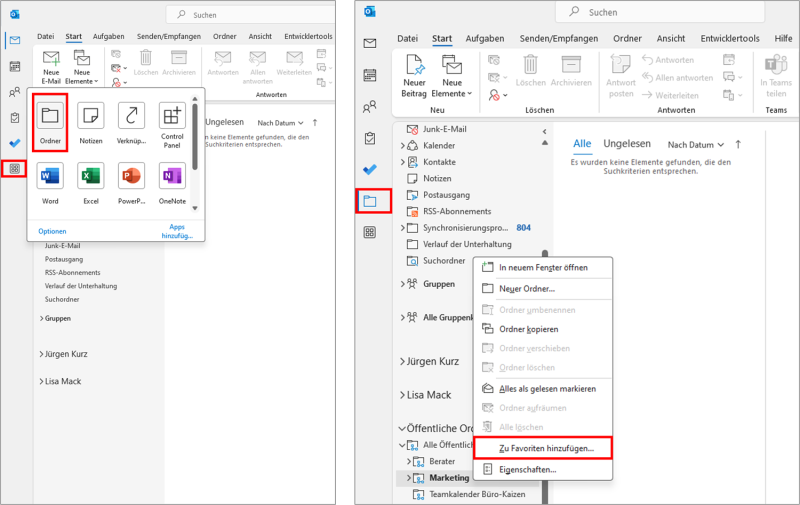Open Datei tab in right window

[x=407, y=38]
